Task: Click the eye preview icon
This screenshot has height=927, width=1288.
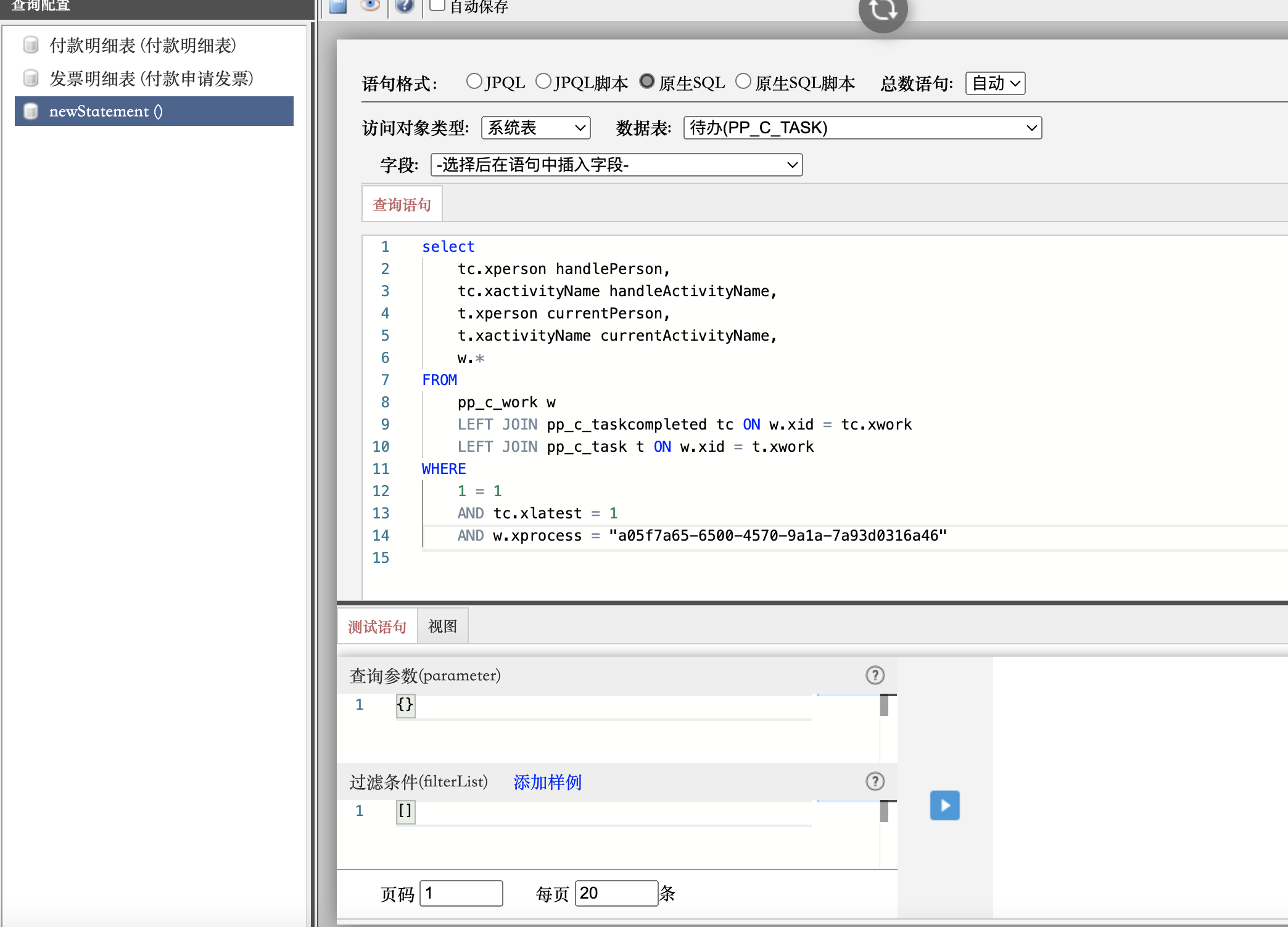Action: pyautogui.click(x=370, y=6)
